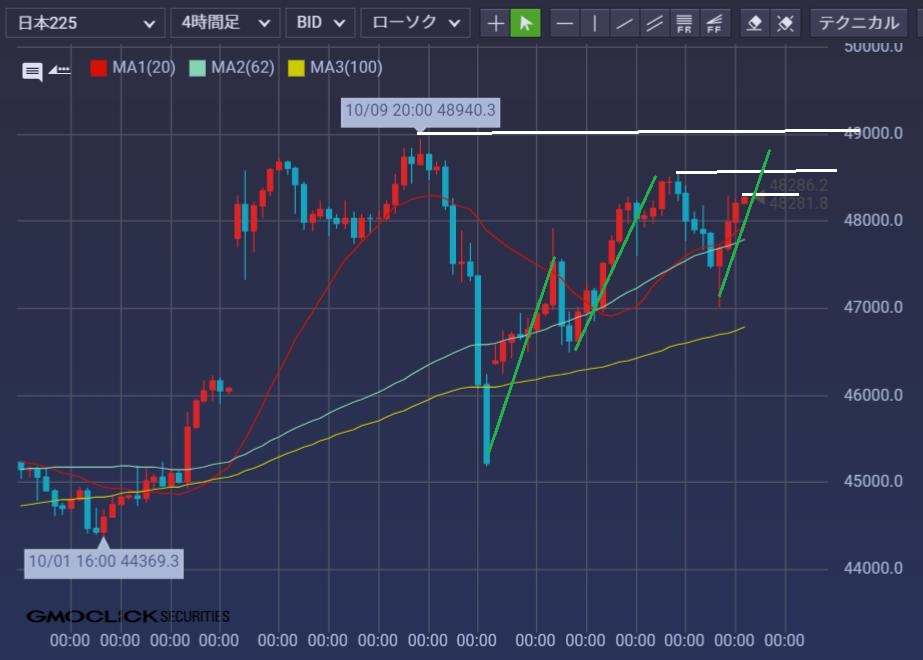923x660 pixels.
Task: Toggle the legend collapse arrow icon
Action: (x=59, y=70)
